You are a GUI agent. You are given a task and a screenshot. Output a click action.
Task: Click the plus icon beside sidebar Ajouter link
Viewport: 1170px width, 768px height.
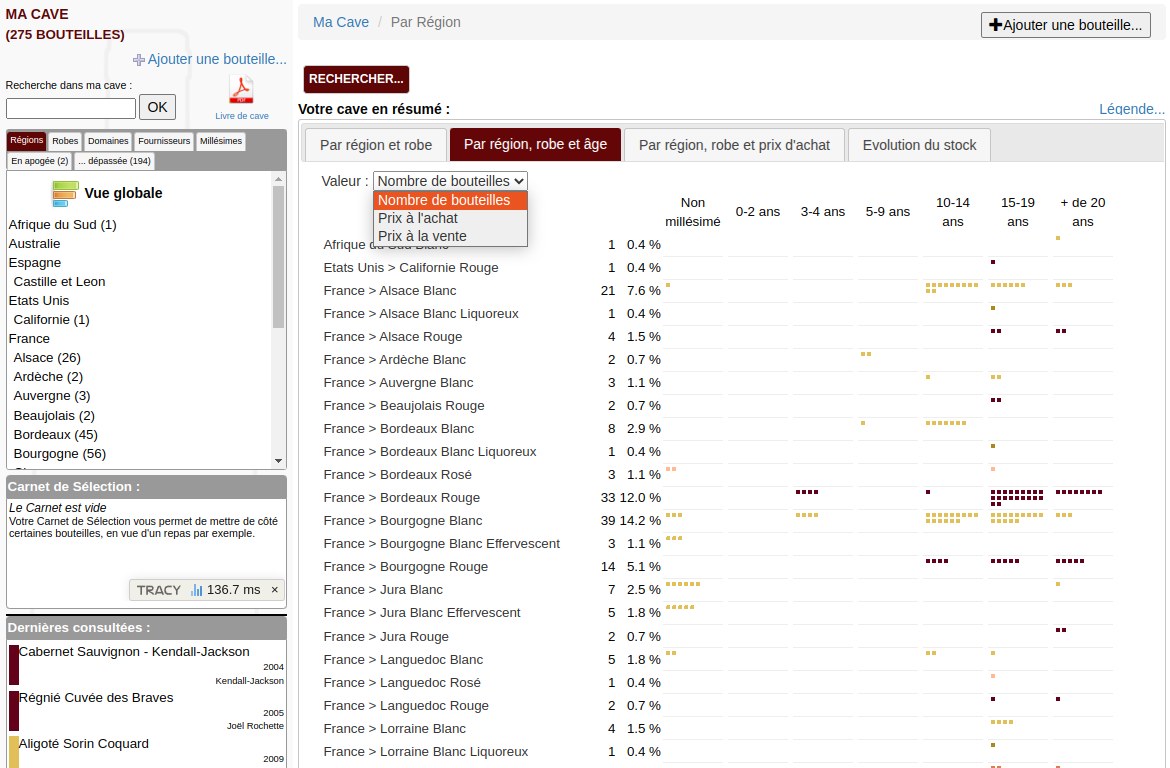pyautogui.click(x=139, y=60)
